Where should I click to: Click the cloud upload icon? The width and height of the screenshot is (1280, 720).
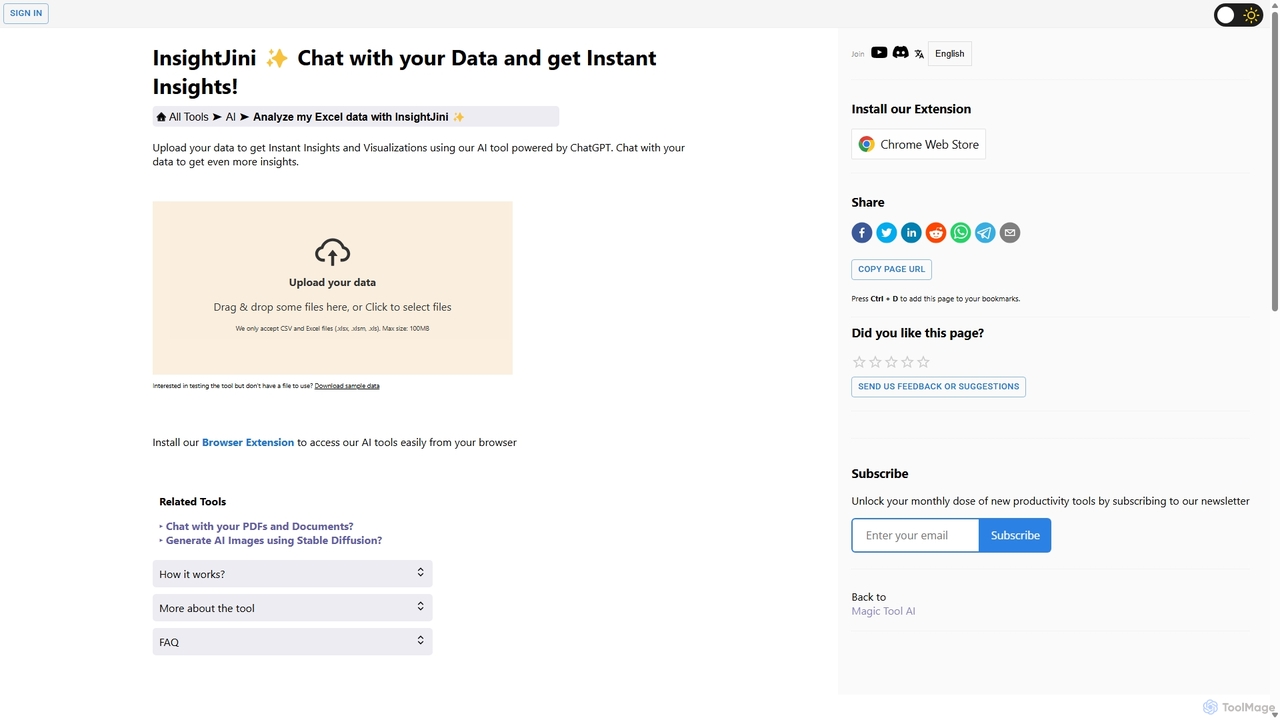333,252
